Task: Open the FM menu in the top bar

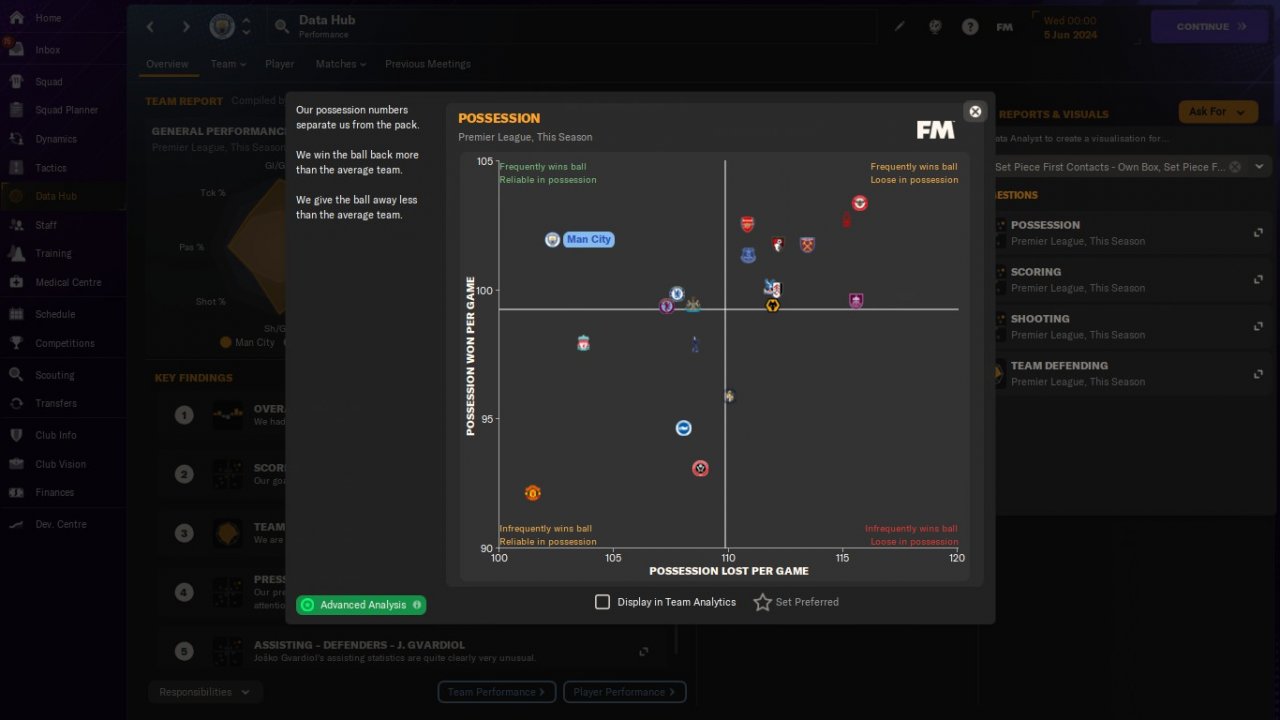Action: pyautogui.click(x=1005, y=27)
